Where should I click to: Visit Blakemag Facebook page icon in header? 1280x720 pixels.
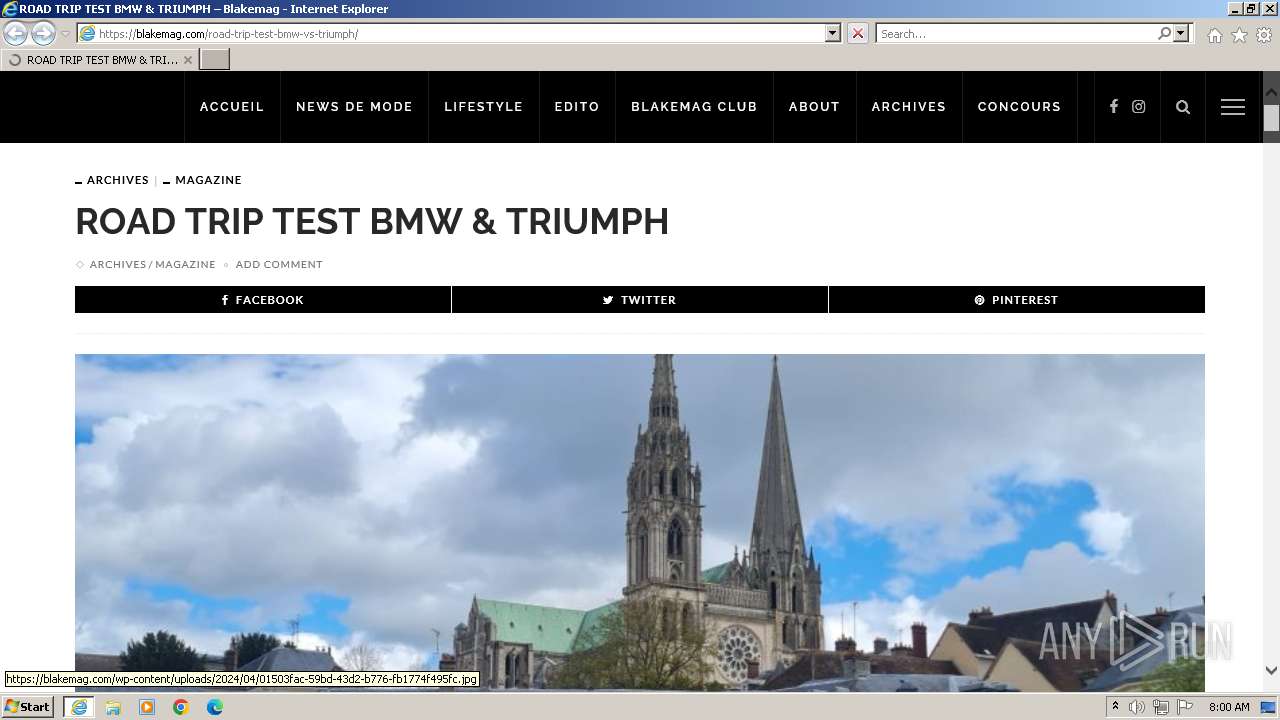pos(1113,107)
